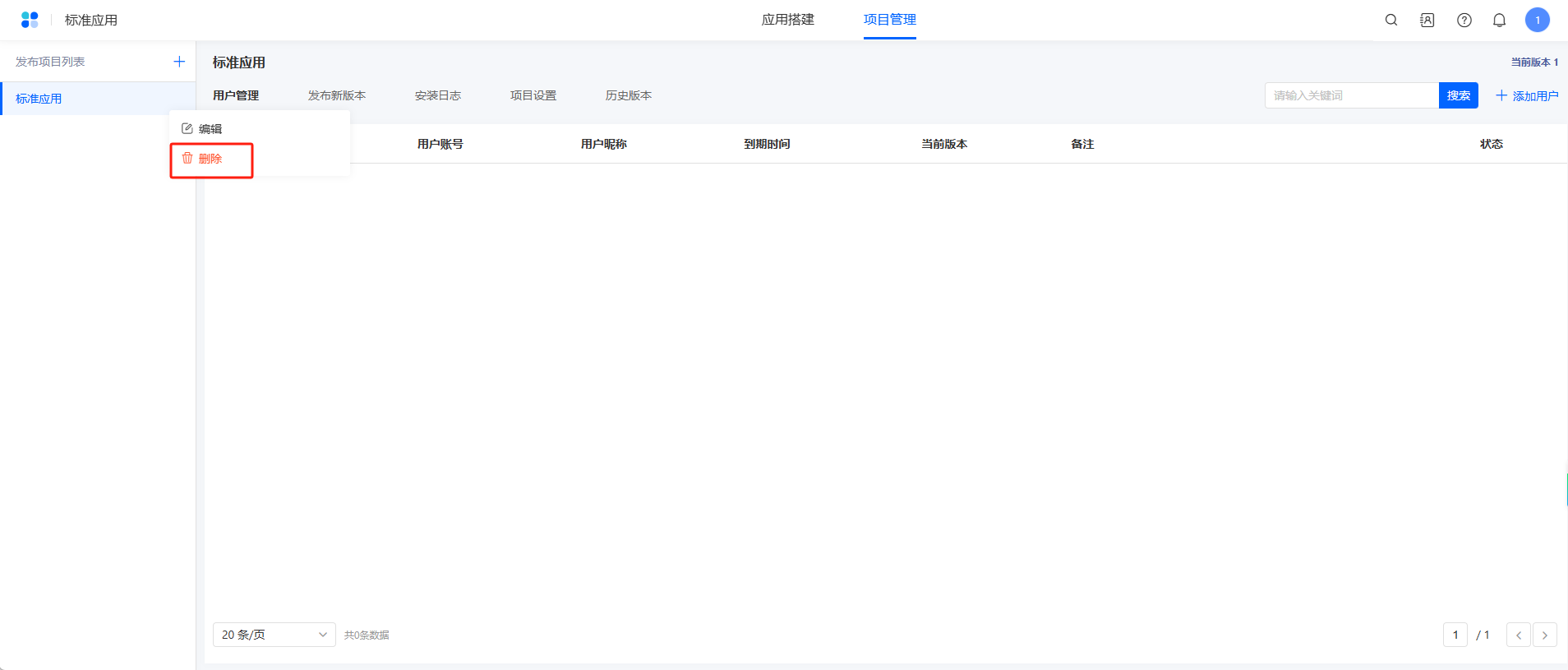This screenshot has width=1568, height=670.
Task: Click the blue 搜索 button
Action: click(1459, 95)
